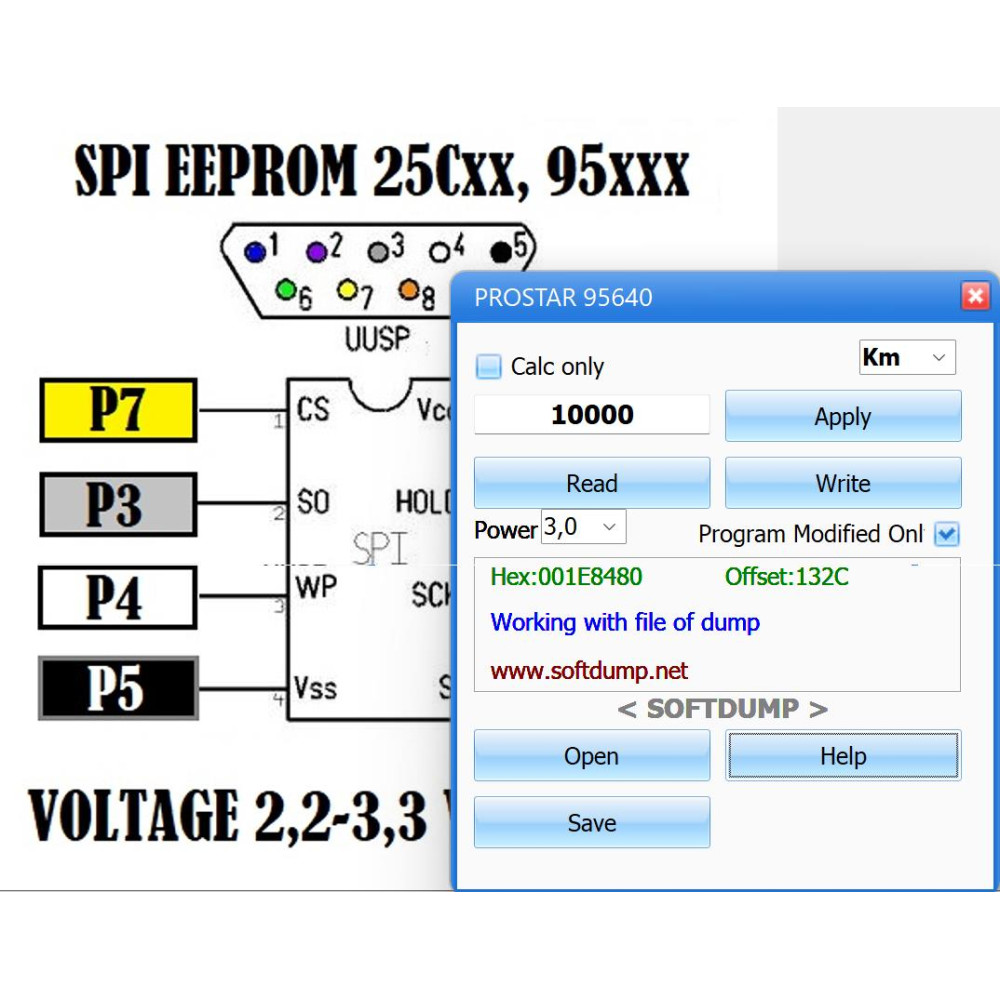Click the Save button
1000x1000 pixels.
point(592,822)
